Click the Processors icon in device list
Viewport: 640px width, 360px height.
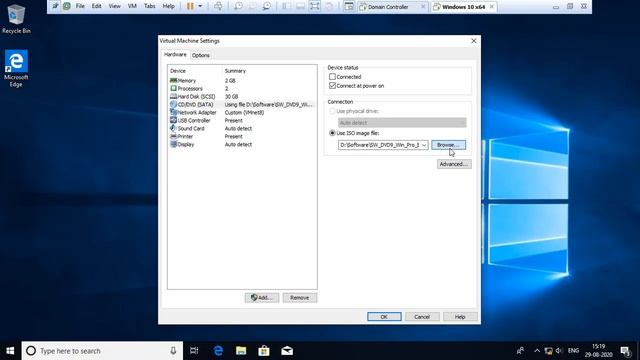pos(173,88)
